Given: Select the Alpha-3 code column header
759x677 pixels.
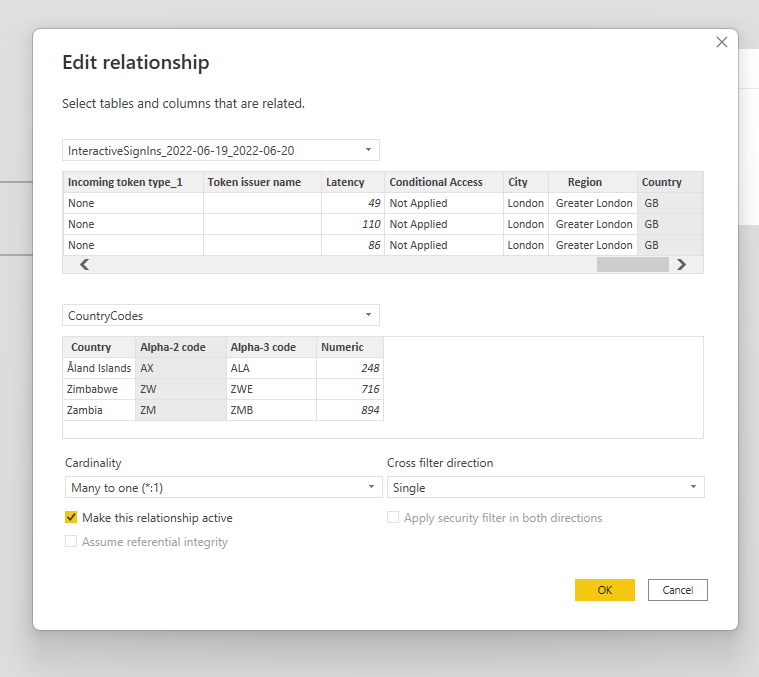Looking at the screenshot, I should [x=272, y=347].
